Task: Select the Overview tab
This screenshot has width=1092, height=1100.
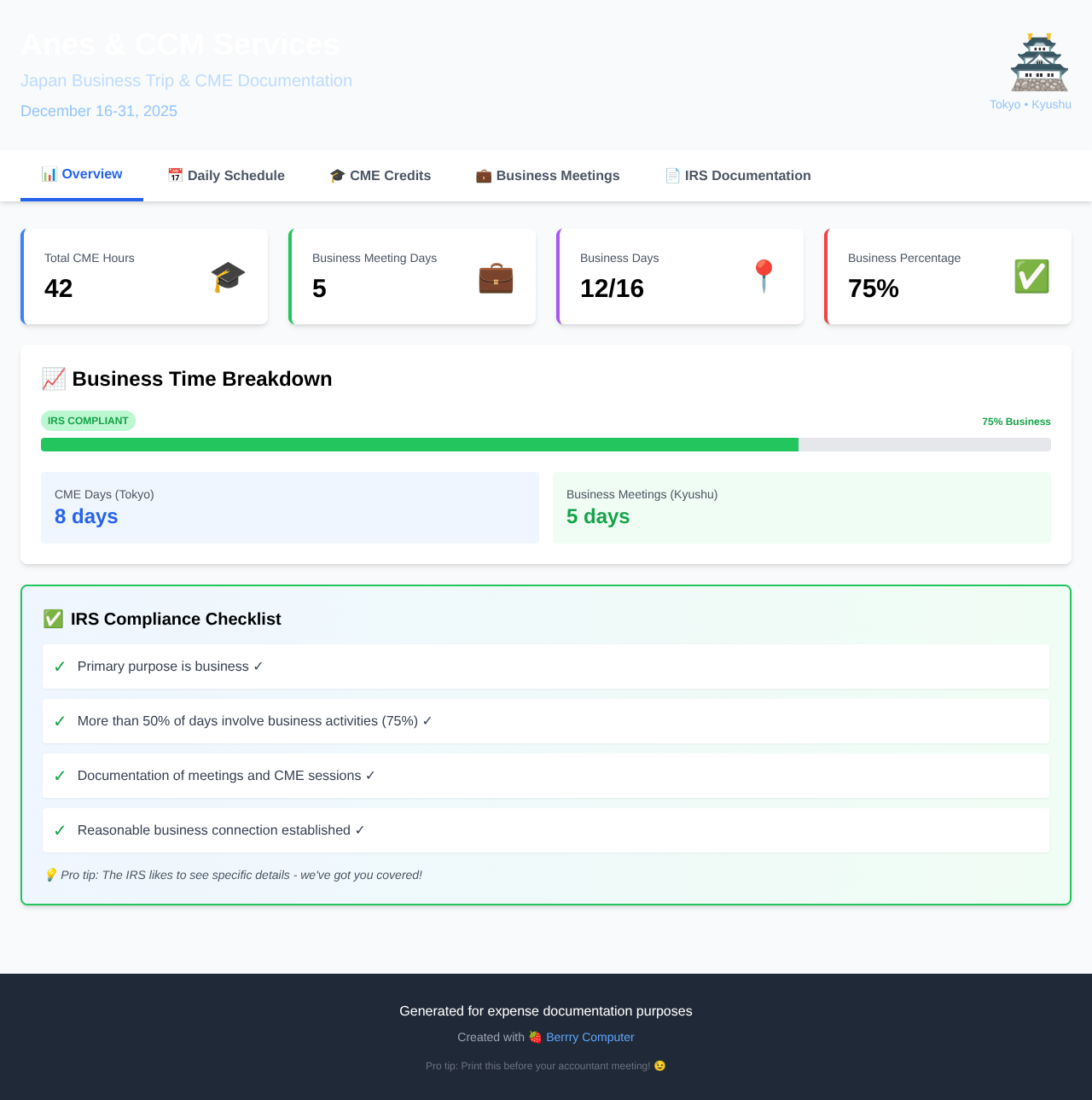Action: tap(82, 175)
